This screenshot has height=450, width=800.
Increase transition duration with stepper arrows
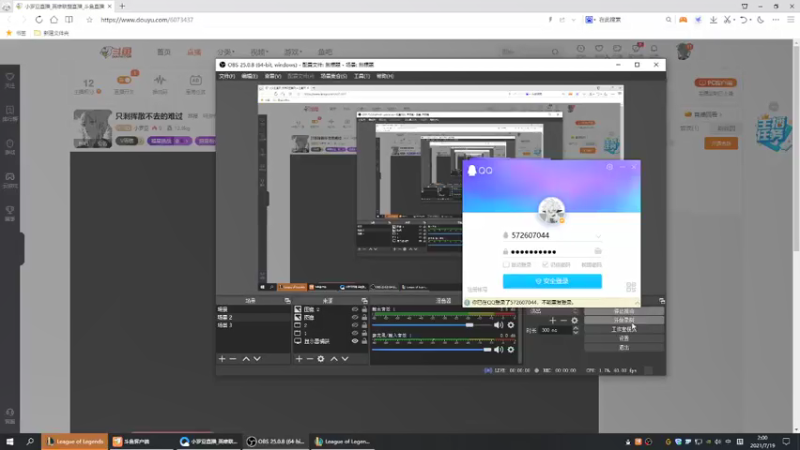576,328
